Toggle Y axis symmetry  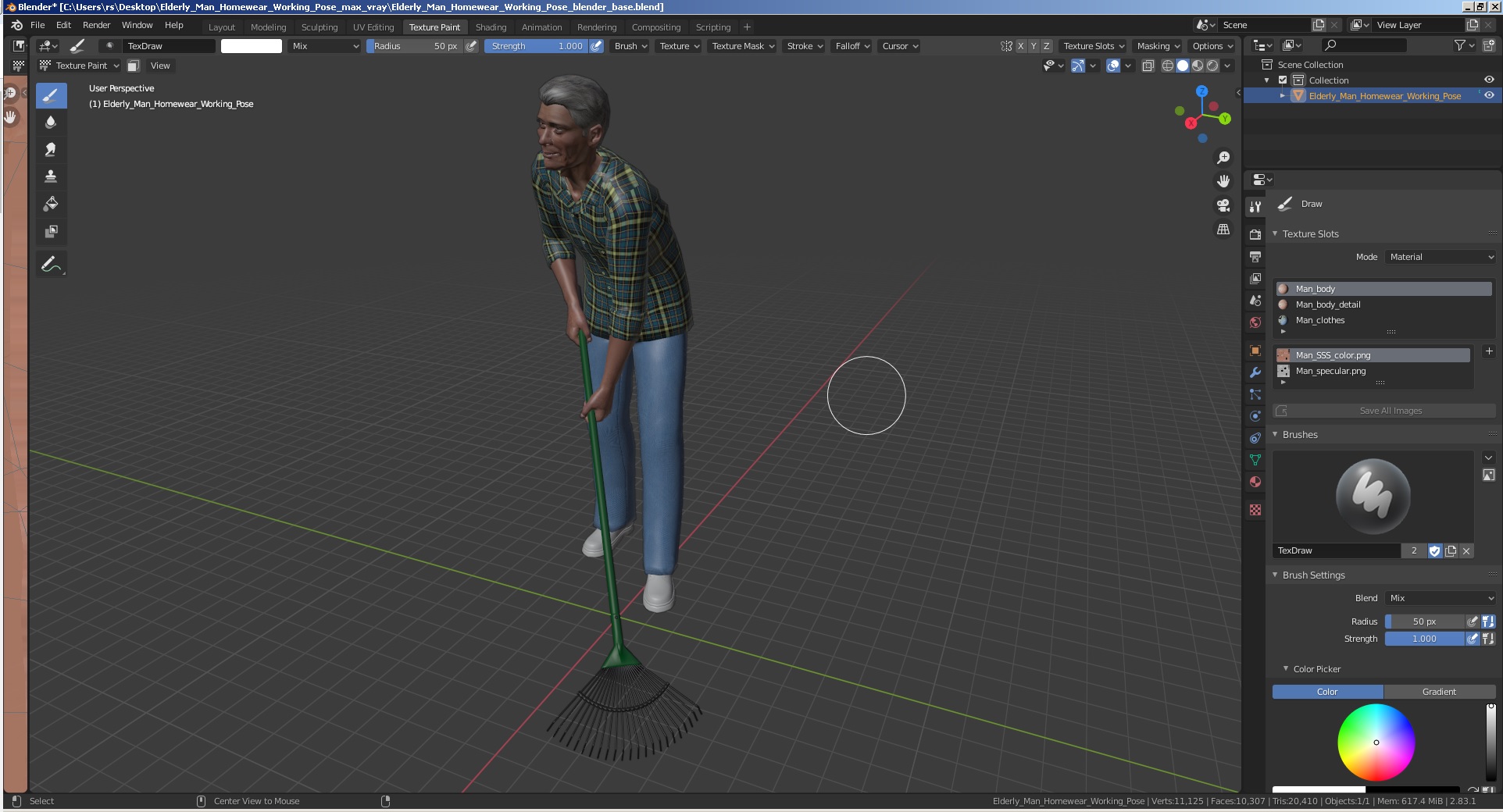1034,46
